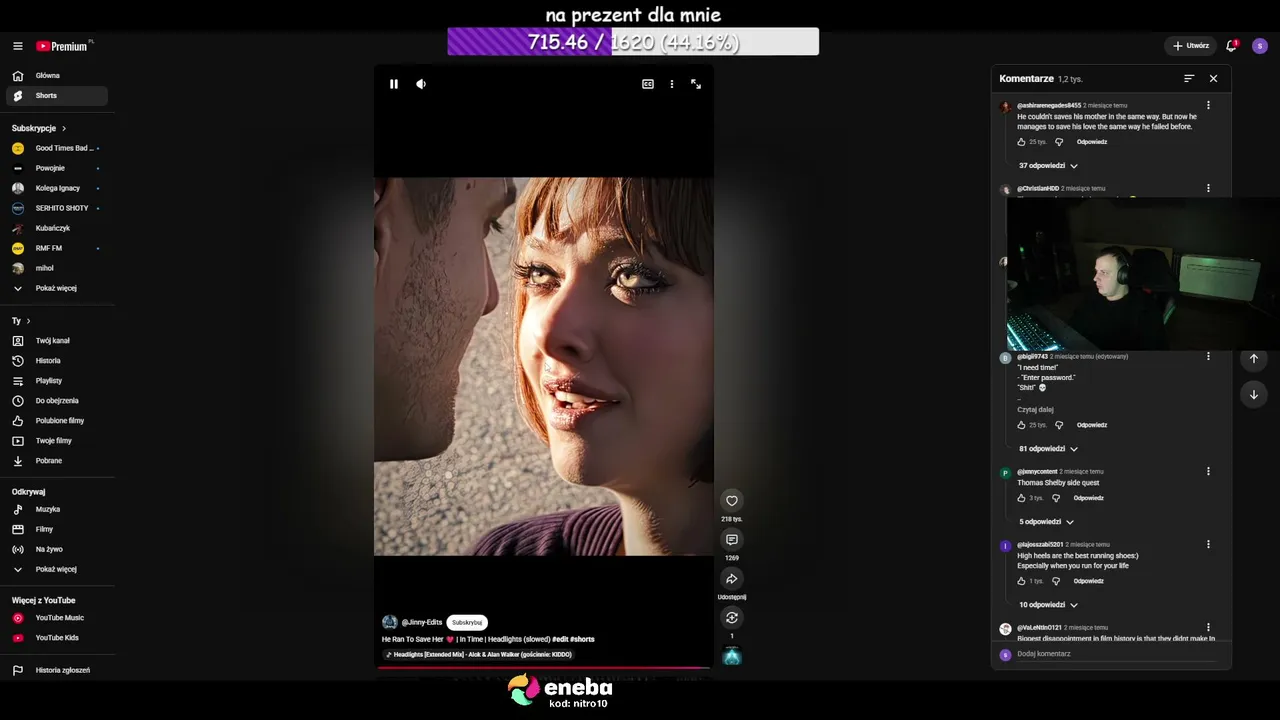Open Pobrane downloads
The height and width of the screenshot is (720, 1280).
57,461
